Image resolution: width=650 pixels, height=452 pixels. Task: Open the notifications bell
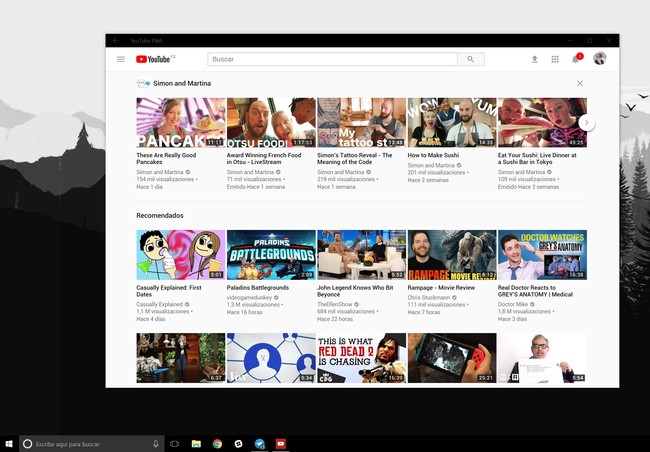click(575, 59)
